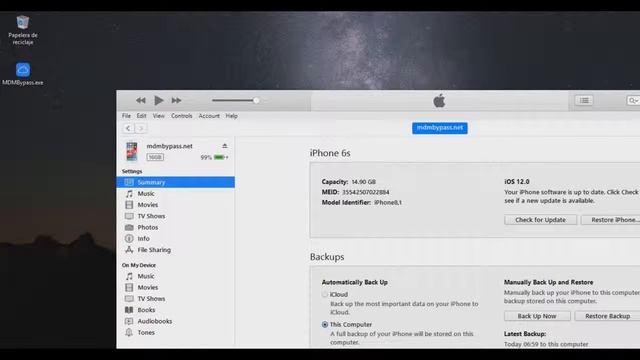
Task: Select the iCloud backup radio option
Action: pos(325,294)
